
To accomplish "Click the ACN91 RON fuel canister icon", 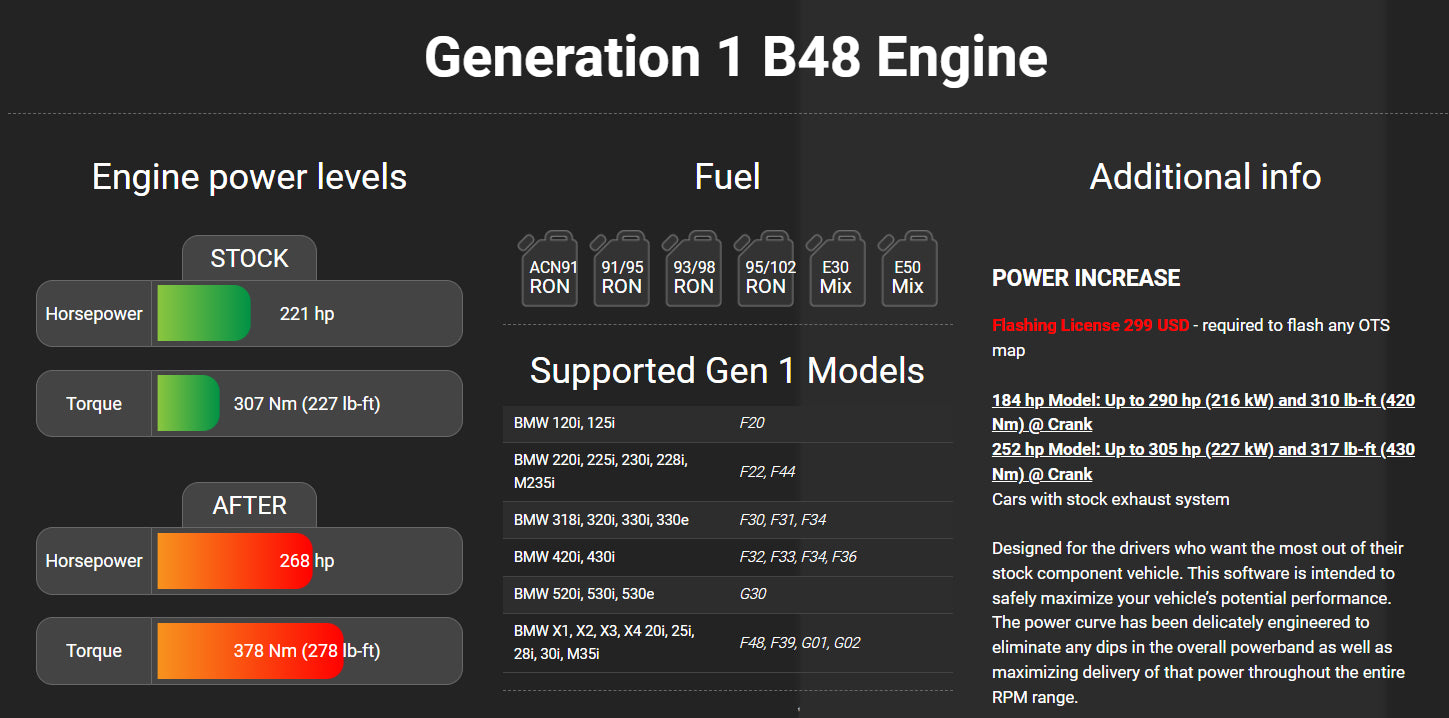I will pyautogui.click(x=549, y=268).
